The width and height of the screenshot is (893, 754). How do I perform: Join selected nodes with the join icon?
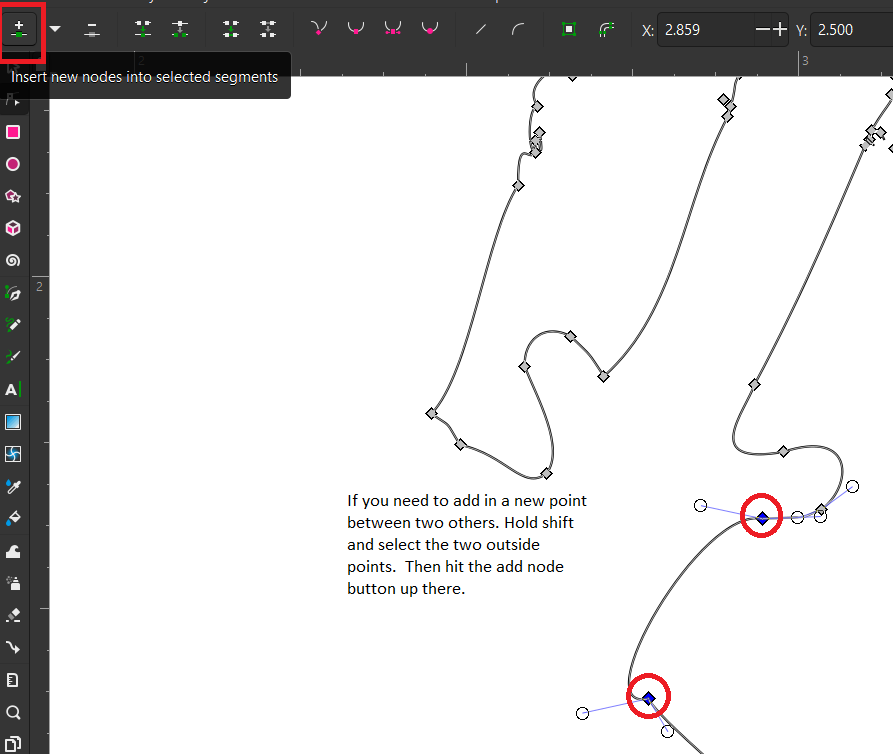143,29
